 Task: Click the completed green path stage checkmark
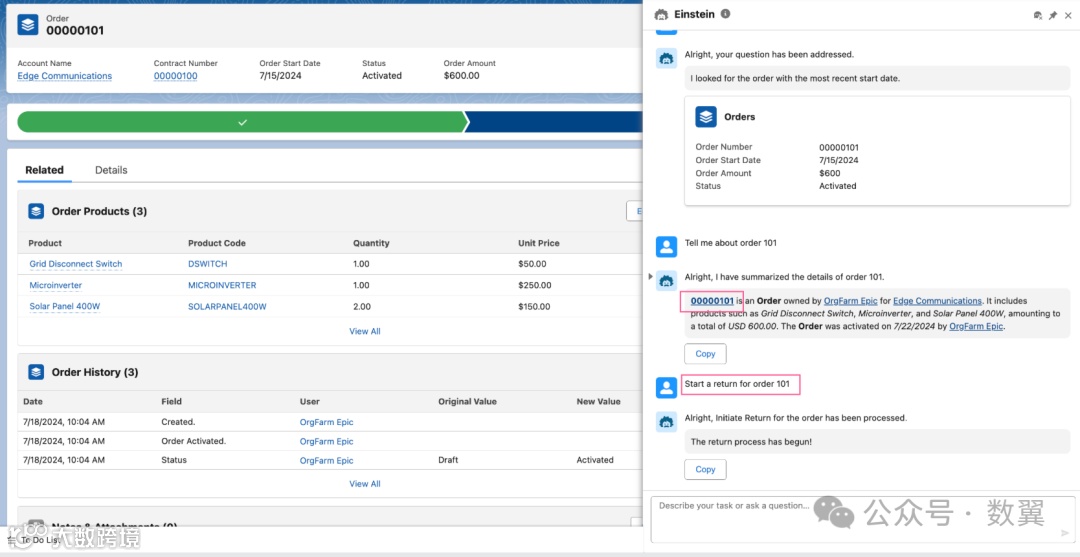242,122
